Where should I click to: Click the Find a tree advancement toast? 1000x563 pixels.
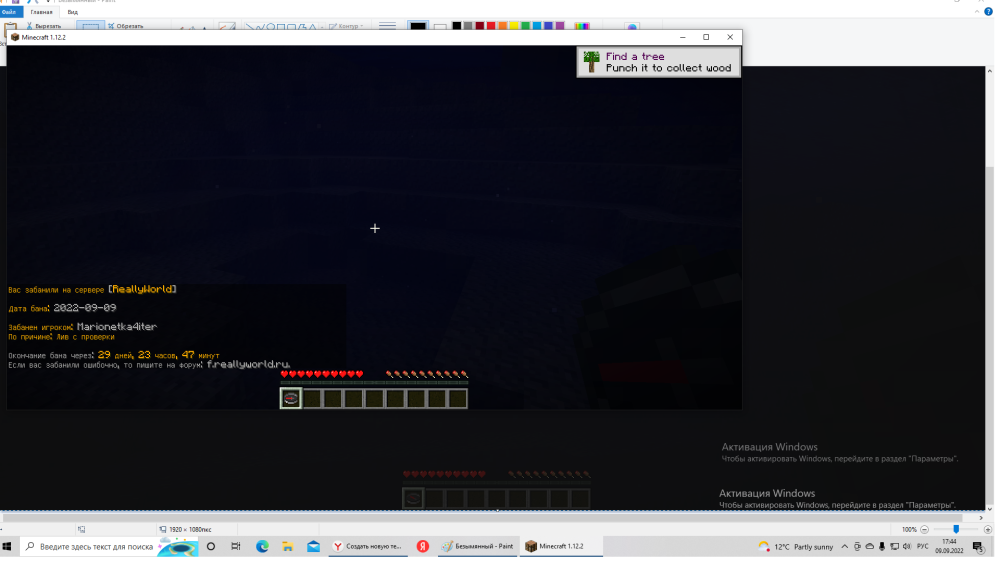click(x=659, y=62)
